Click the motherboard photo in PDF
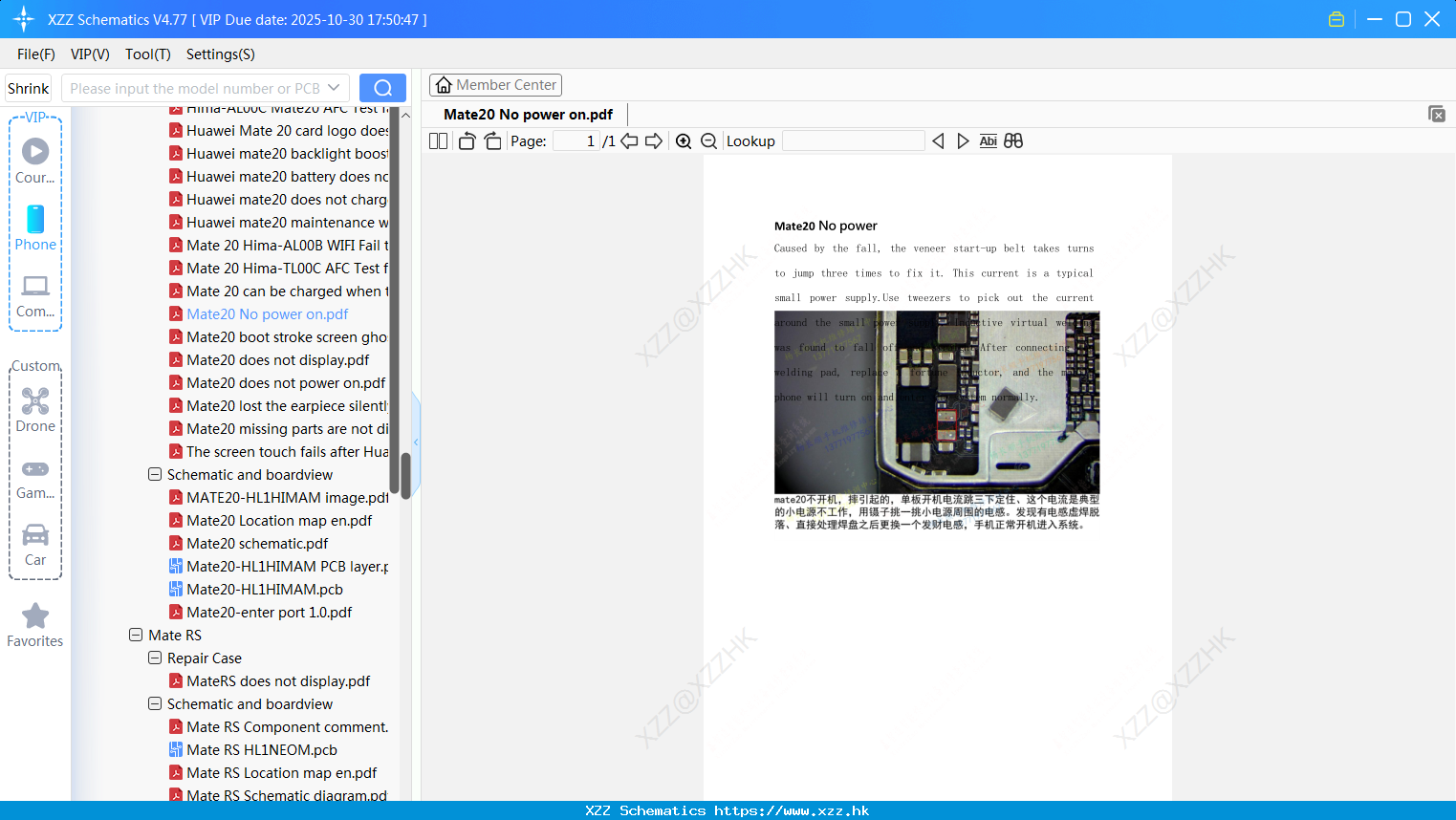 937,402
